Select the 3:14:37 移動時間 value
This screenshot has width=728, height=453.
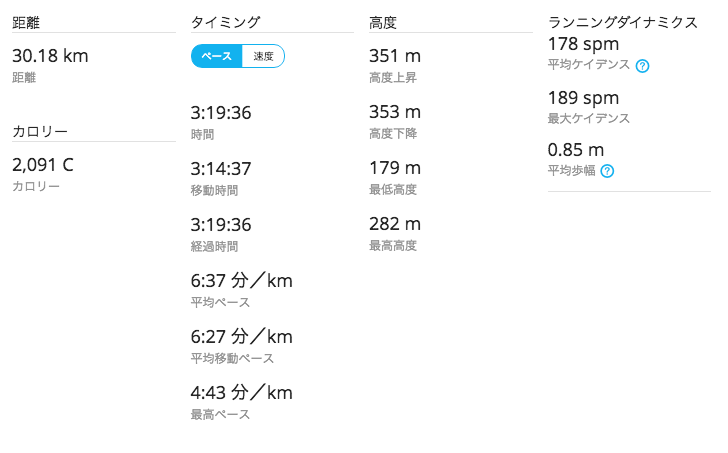tap(221, 168)
